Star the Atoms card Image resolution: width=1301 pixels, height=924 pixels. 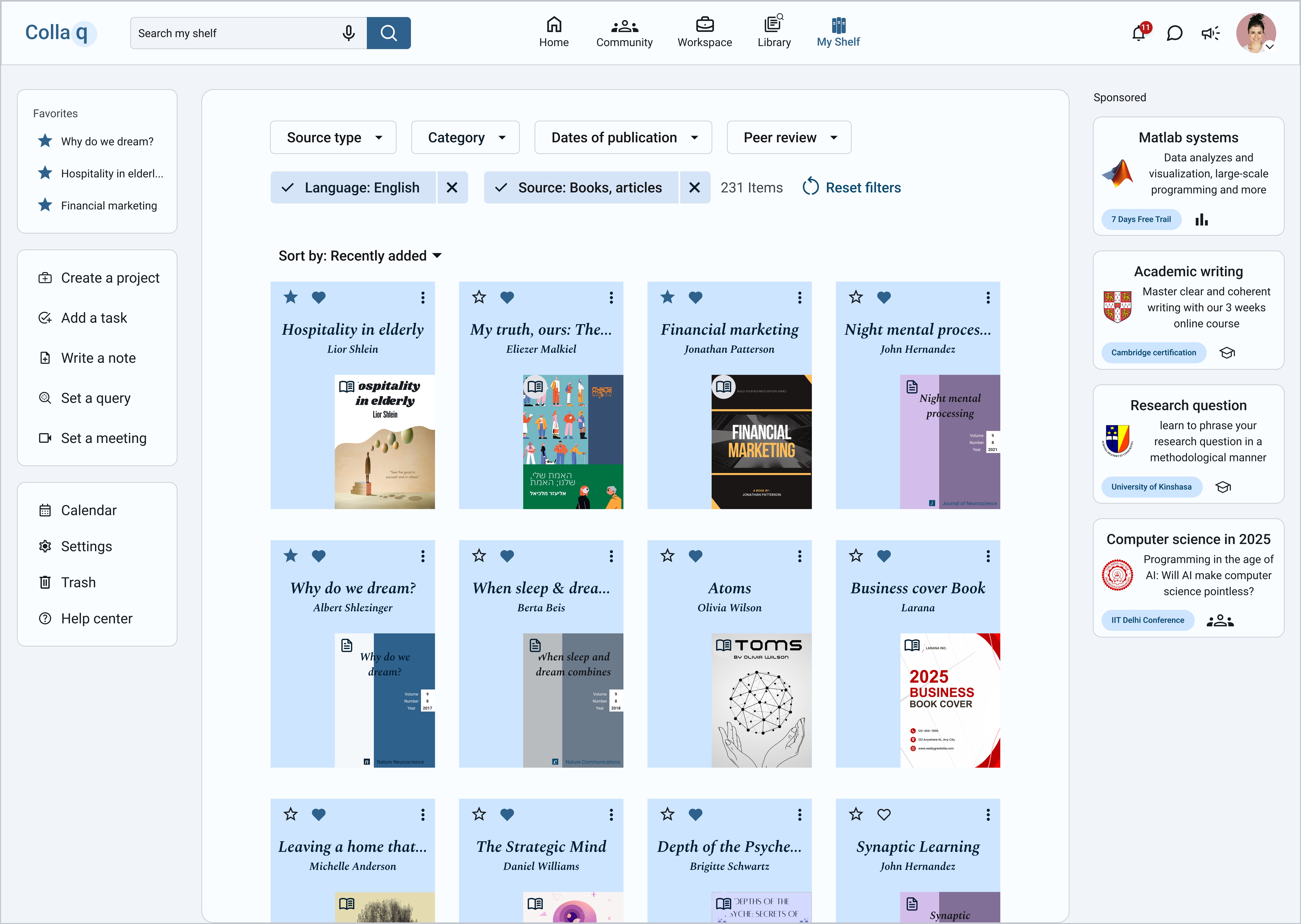(x=668, y=555)
